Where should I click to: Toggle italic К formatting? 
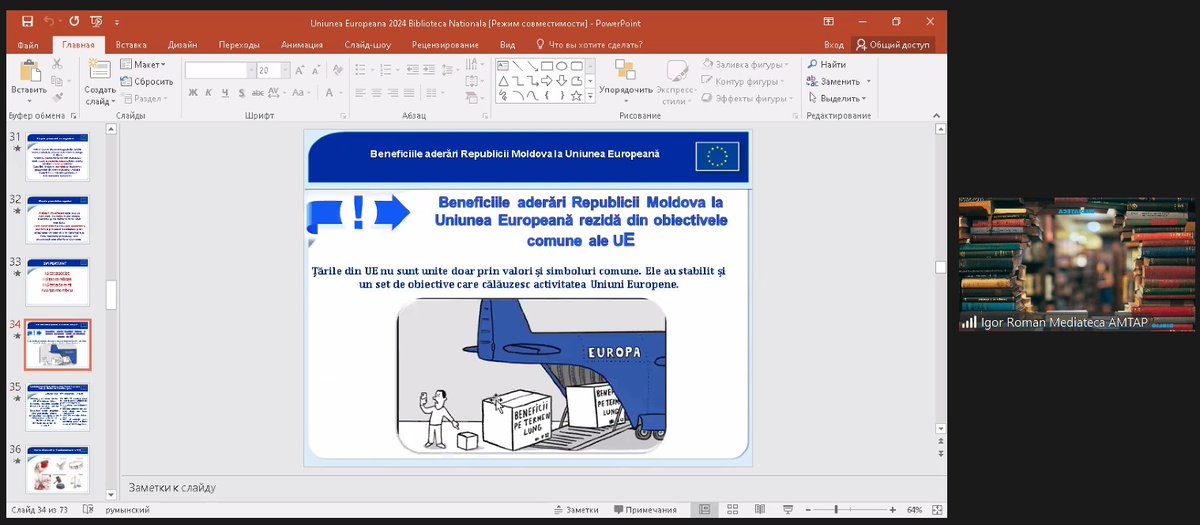pos(209,93)
